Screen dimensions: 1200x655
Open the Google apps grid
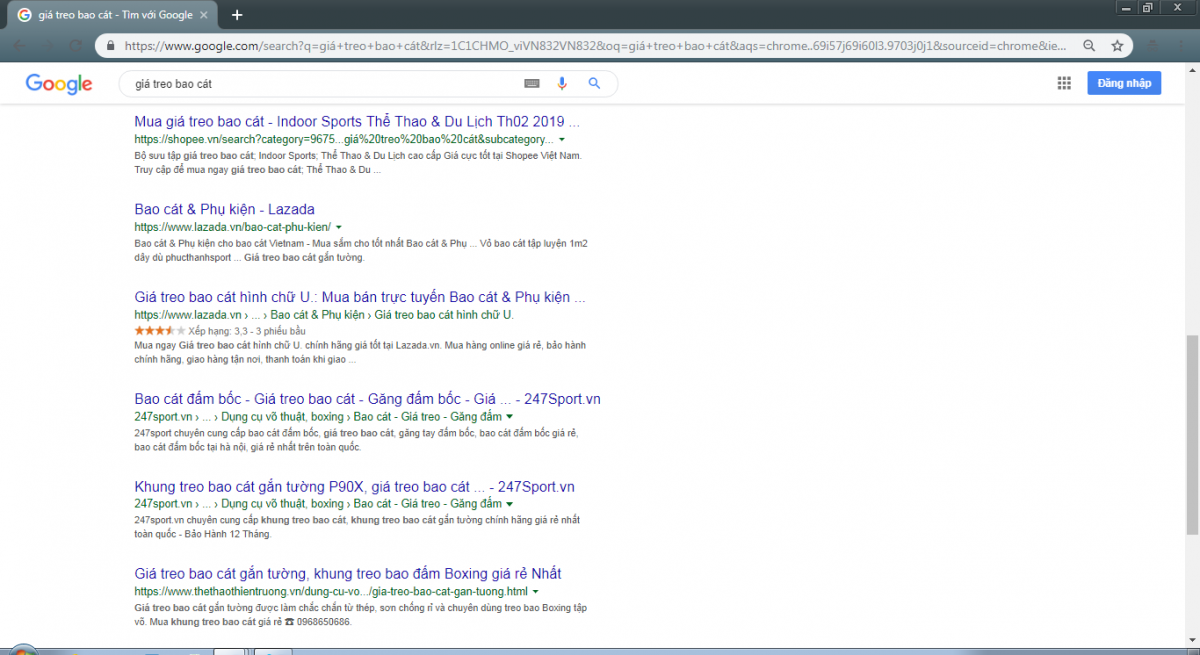1063,84
